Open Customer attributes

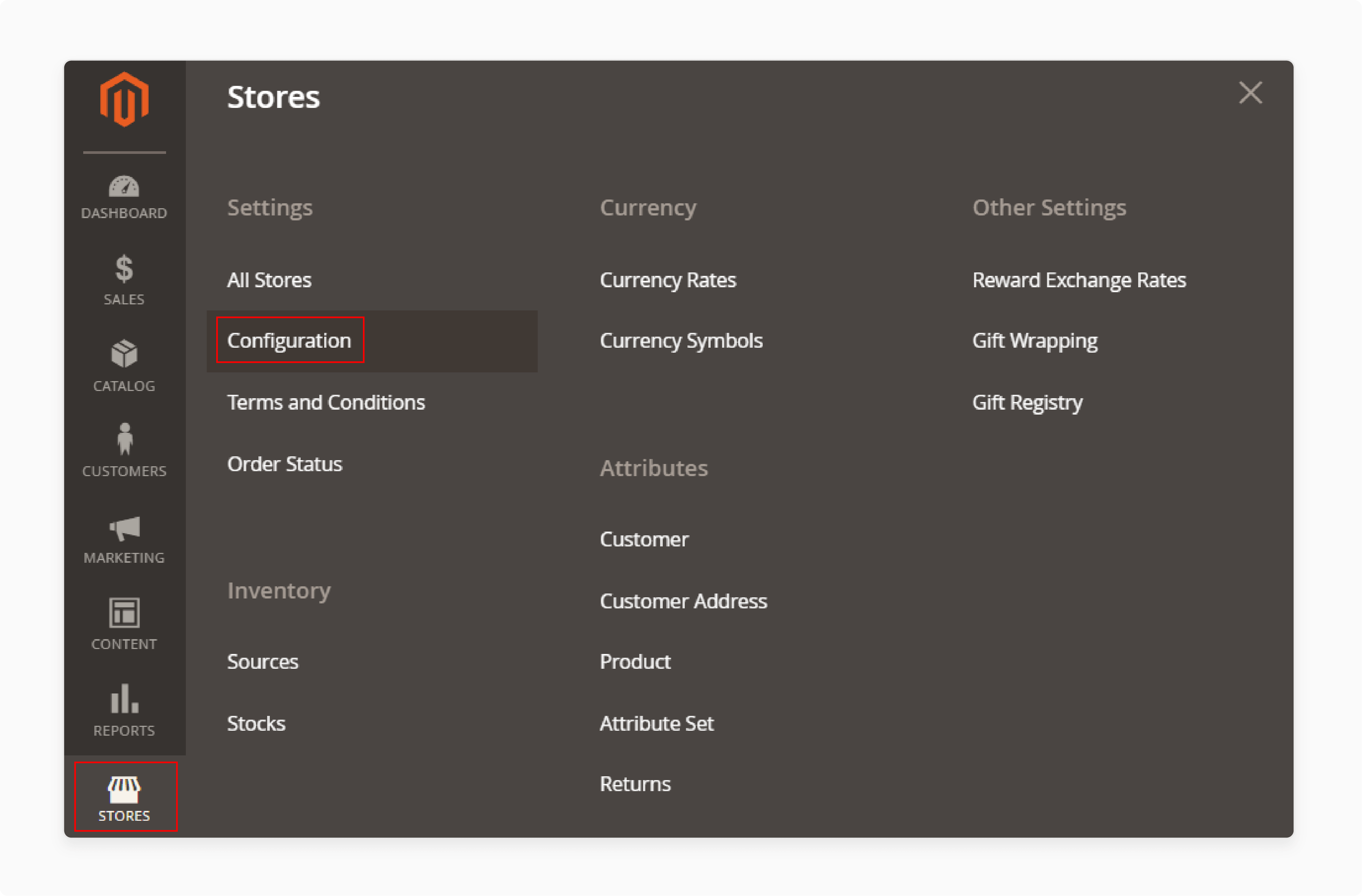coord(644,540)
